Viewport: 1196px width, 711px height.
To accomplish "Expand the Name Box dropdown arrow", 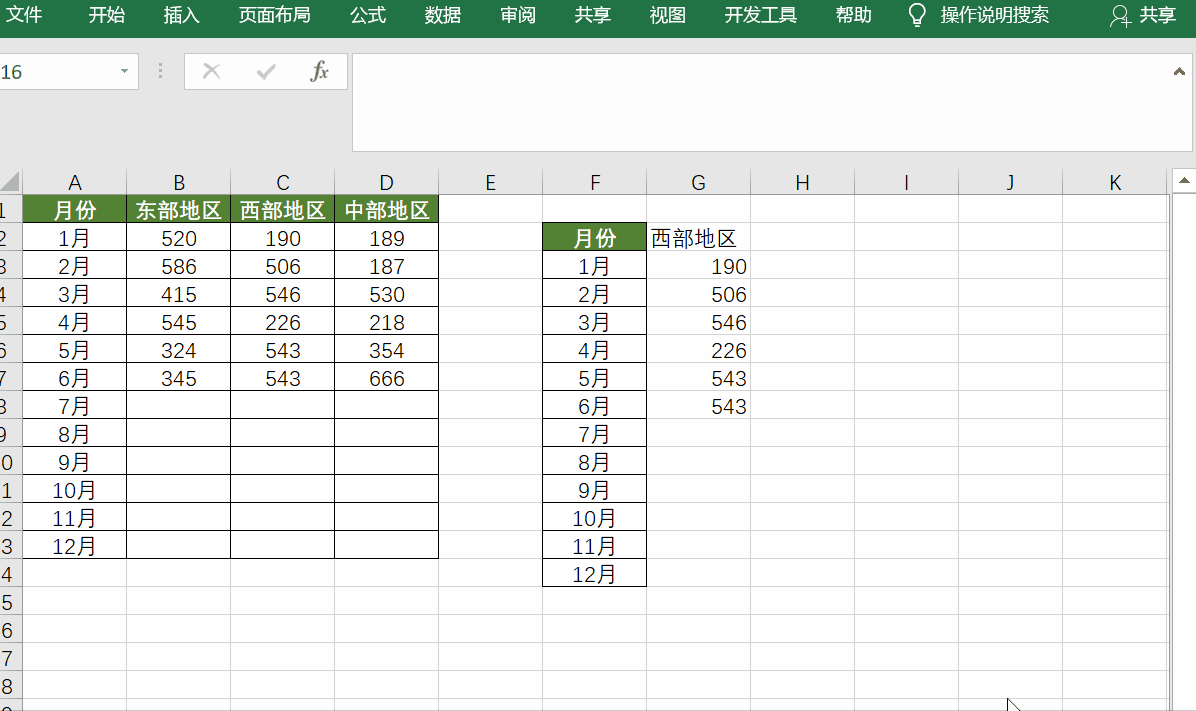I will pos(124,72).
